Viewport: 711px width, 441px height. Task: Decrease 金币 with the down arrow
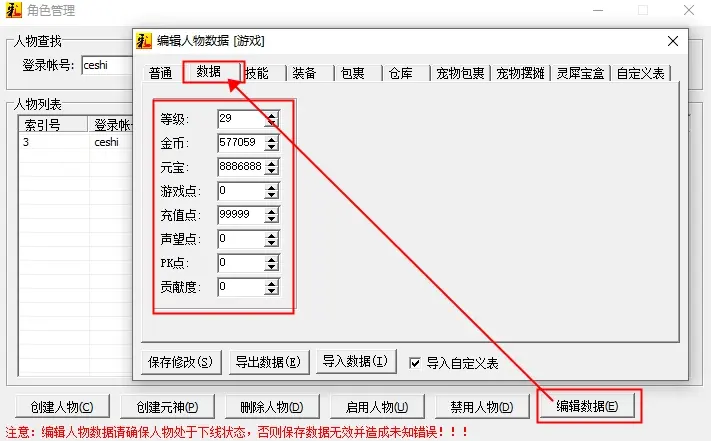click(271, 147)
